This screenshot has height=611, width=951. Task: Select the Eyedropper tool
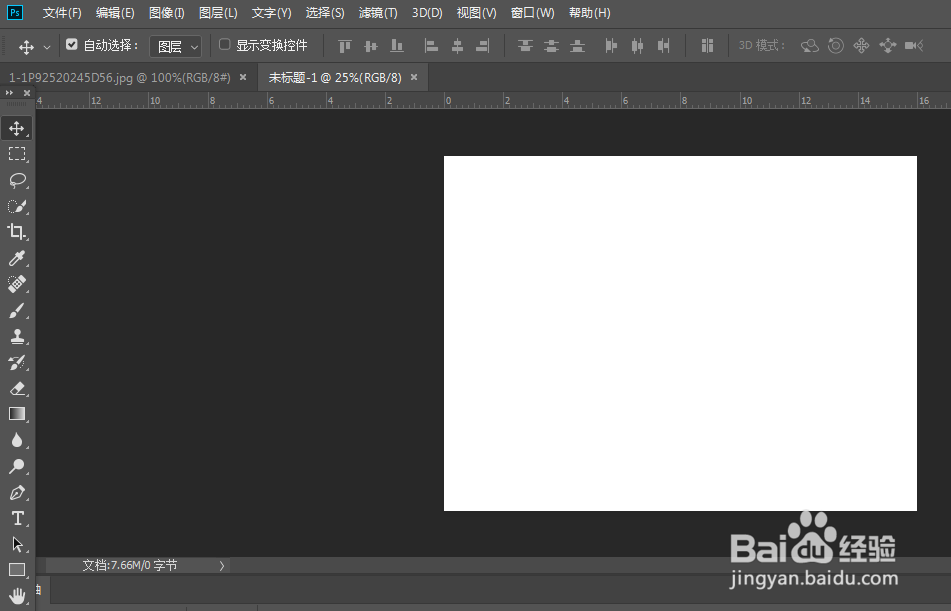click(x=17, y=258)
